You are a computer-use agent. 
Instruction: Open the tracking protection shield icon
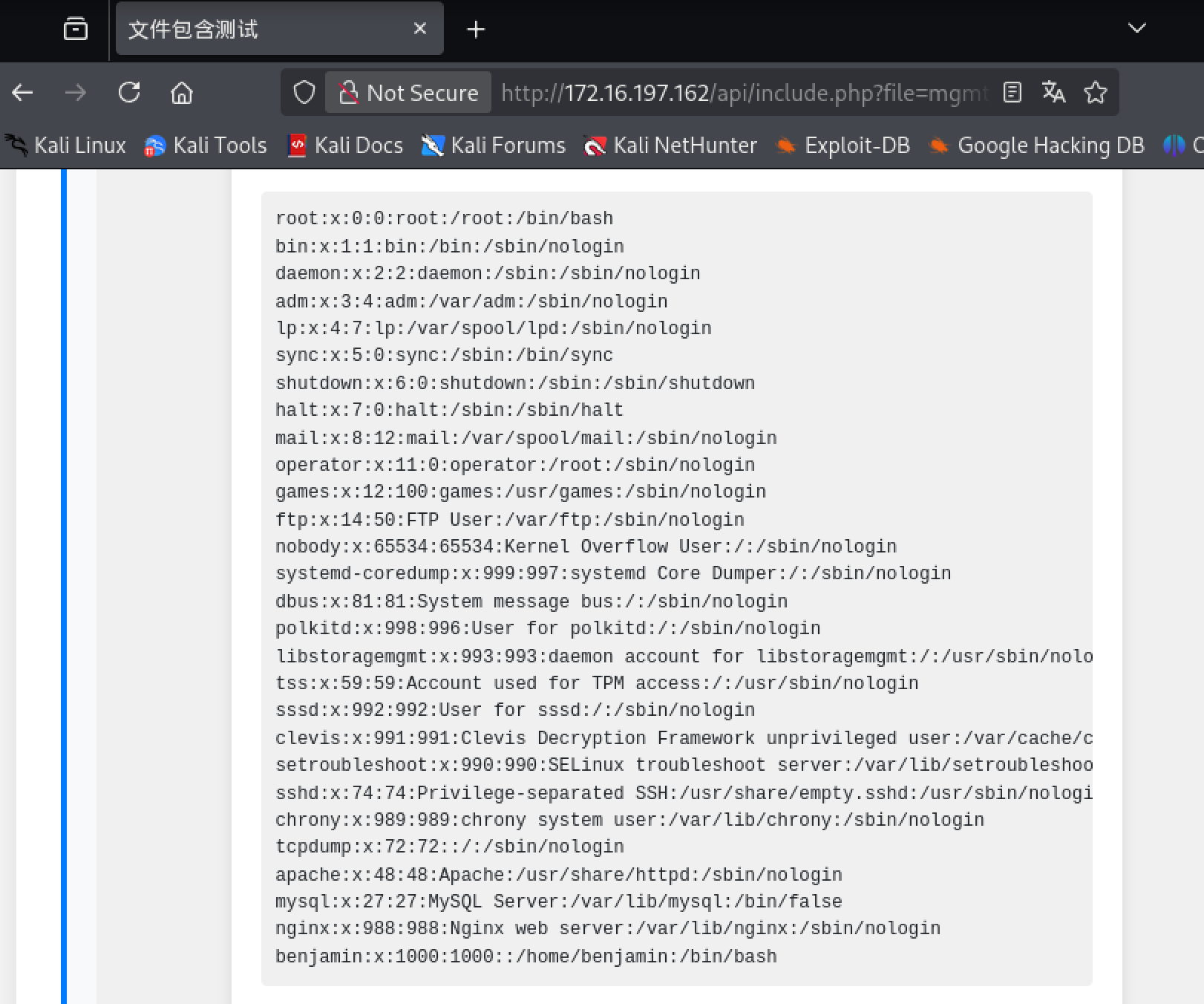(x=304, y=93)
